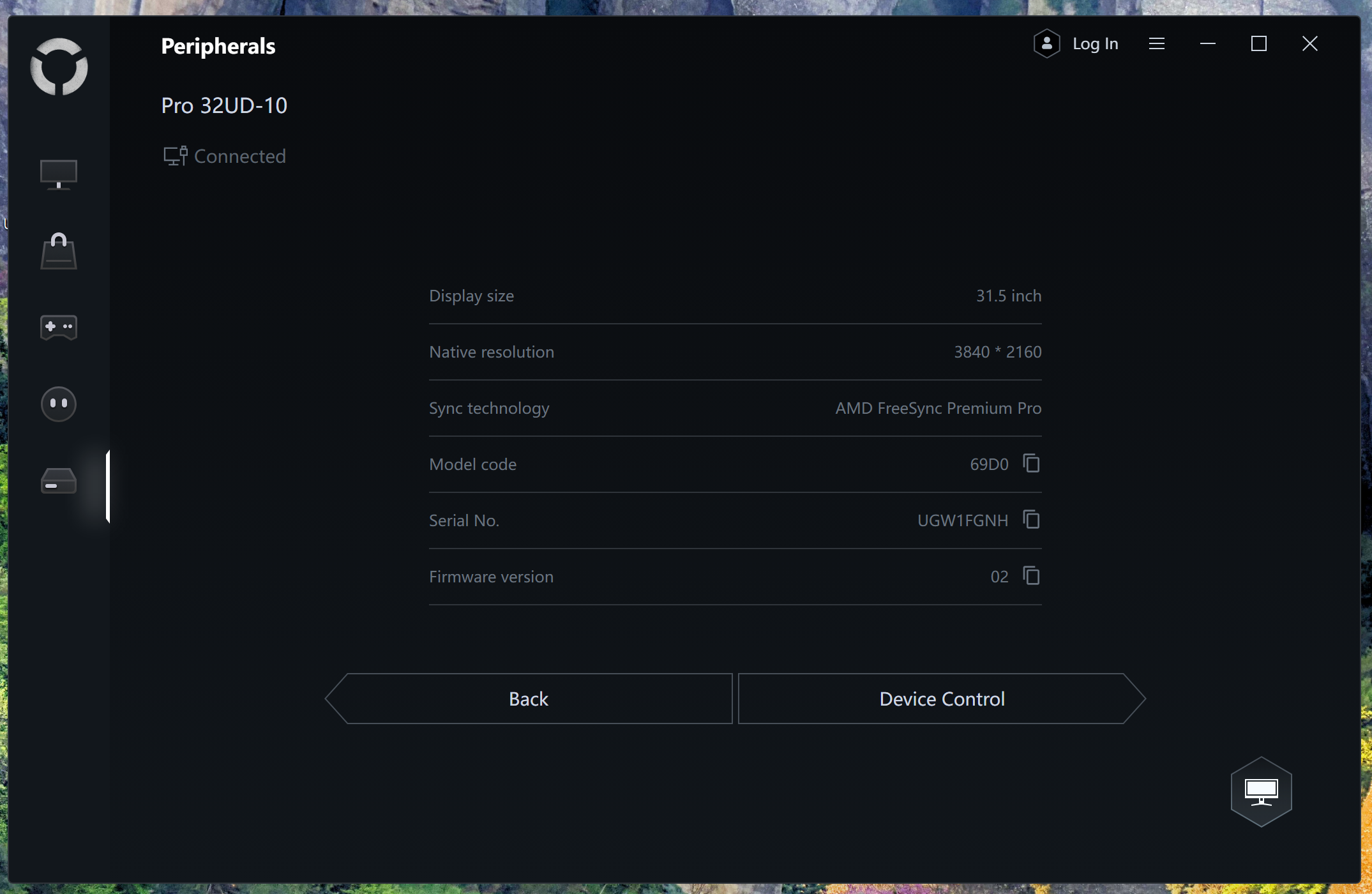This screenshot has height=894, width=1372.
Task: Minimize the application window
Action: tap(1207, 43)
